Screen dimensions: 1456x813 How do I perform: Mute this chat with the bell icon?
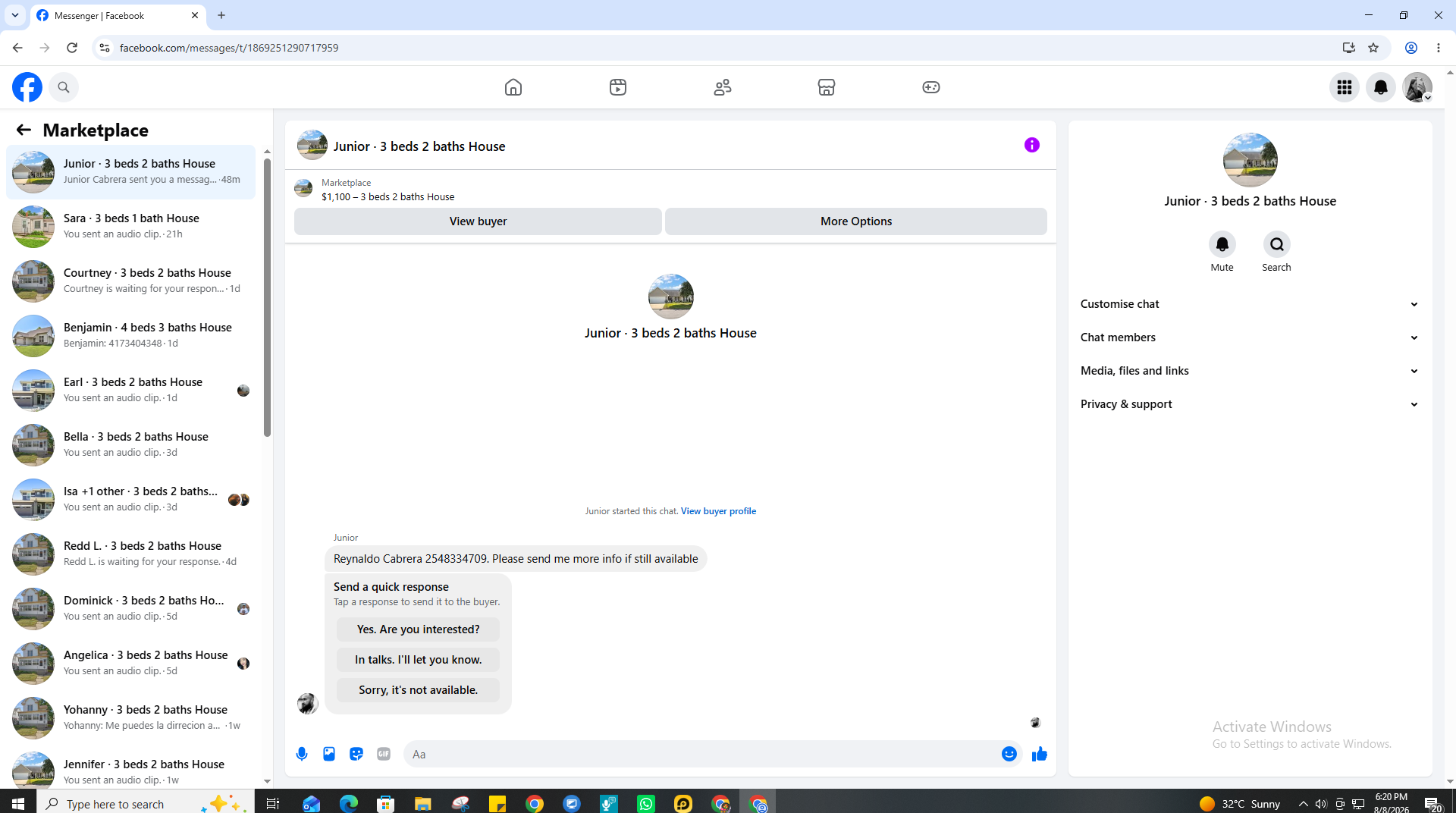click(1222, 244)
